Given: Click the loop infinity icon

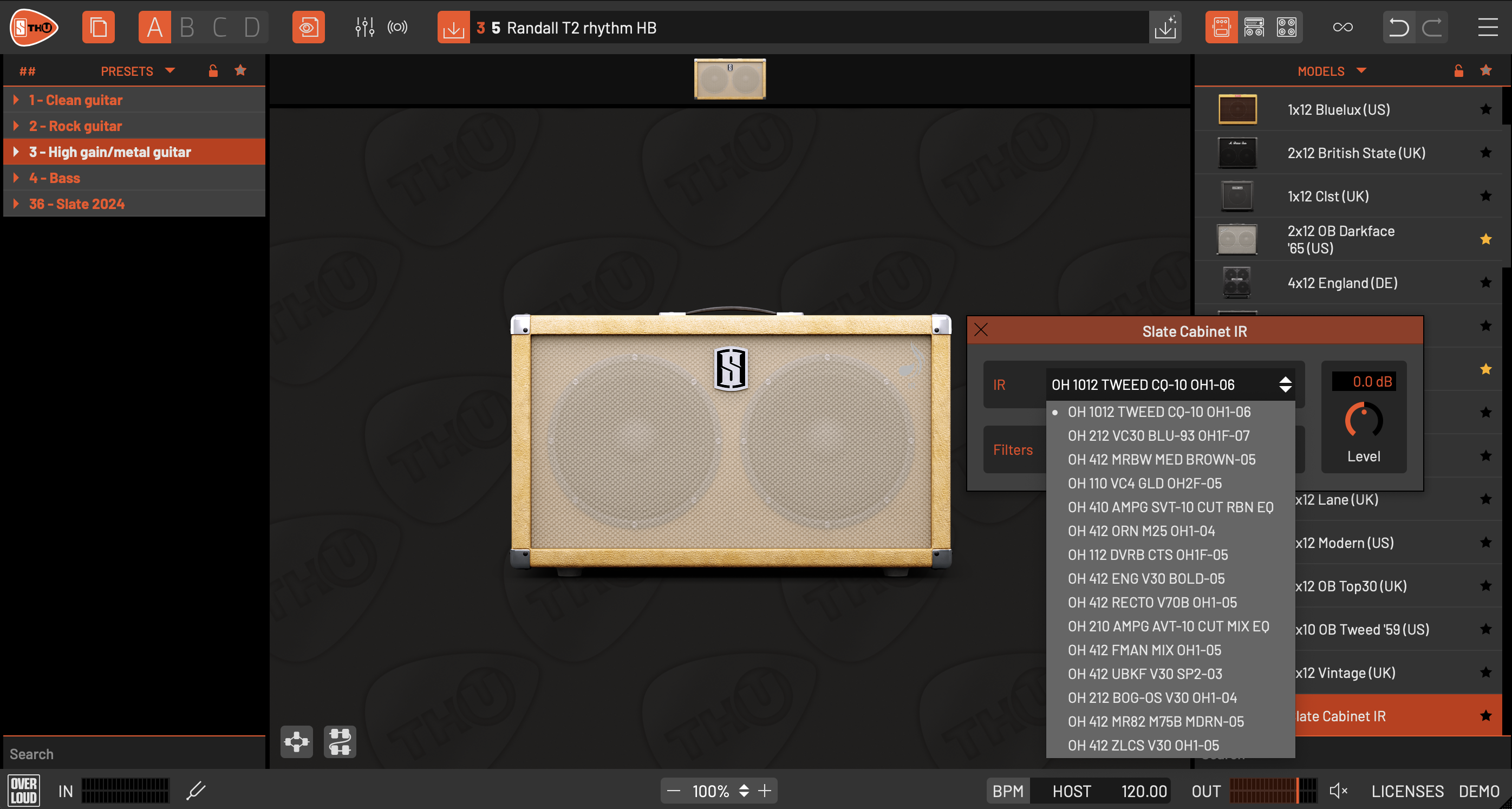Looking at the screenshot, I should click(x=1342, y=28).
